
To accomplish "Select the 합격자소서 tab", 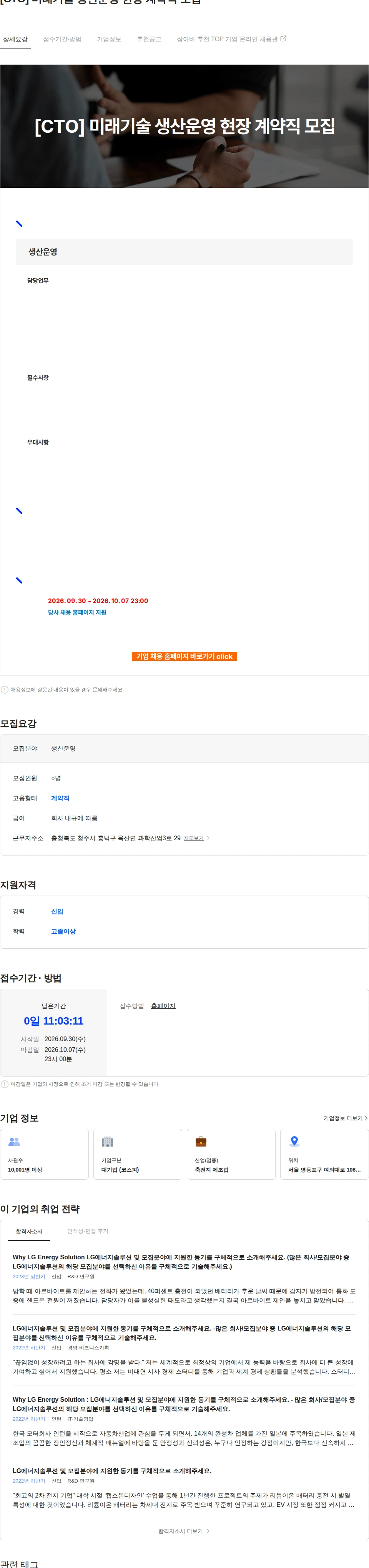I will (x=29, y=1231).
